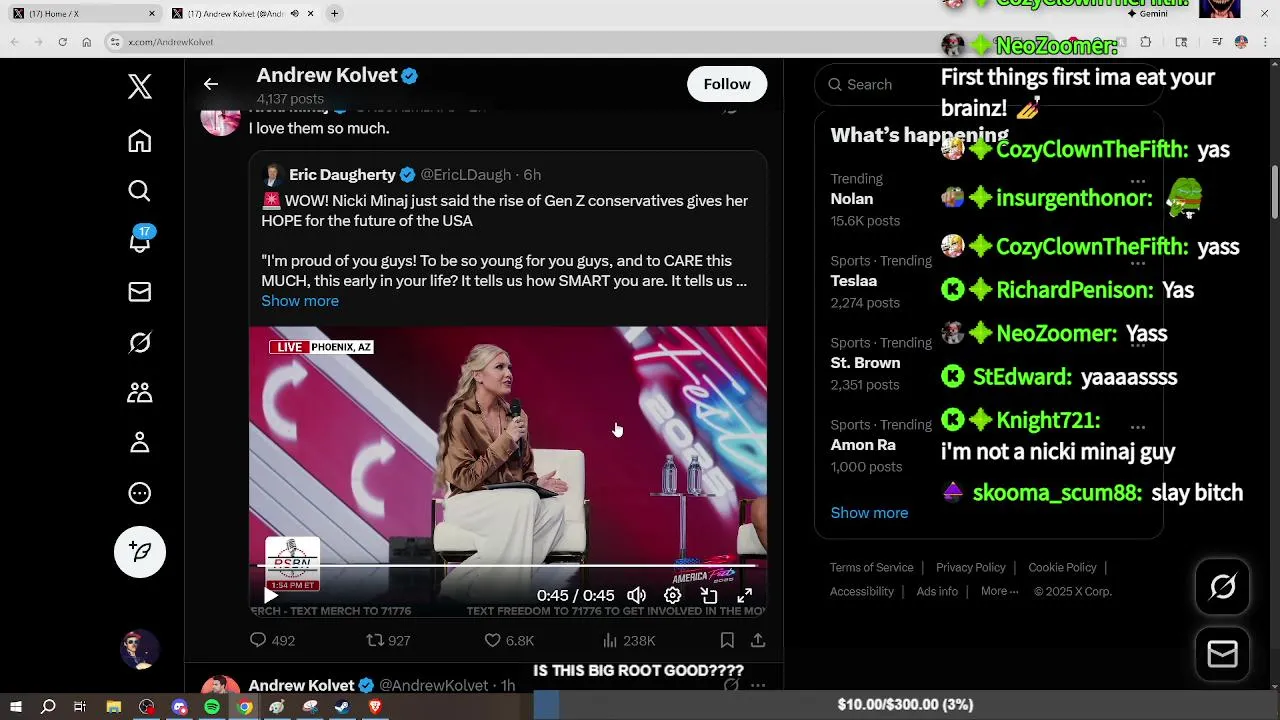Play the video with the play button

pyautogui.click(x=271, y=595)
